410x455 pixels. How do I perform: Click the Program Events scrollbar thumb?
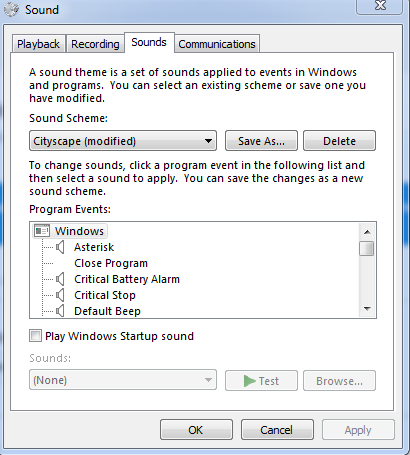tap(367, 249)
